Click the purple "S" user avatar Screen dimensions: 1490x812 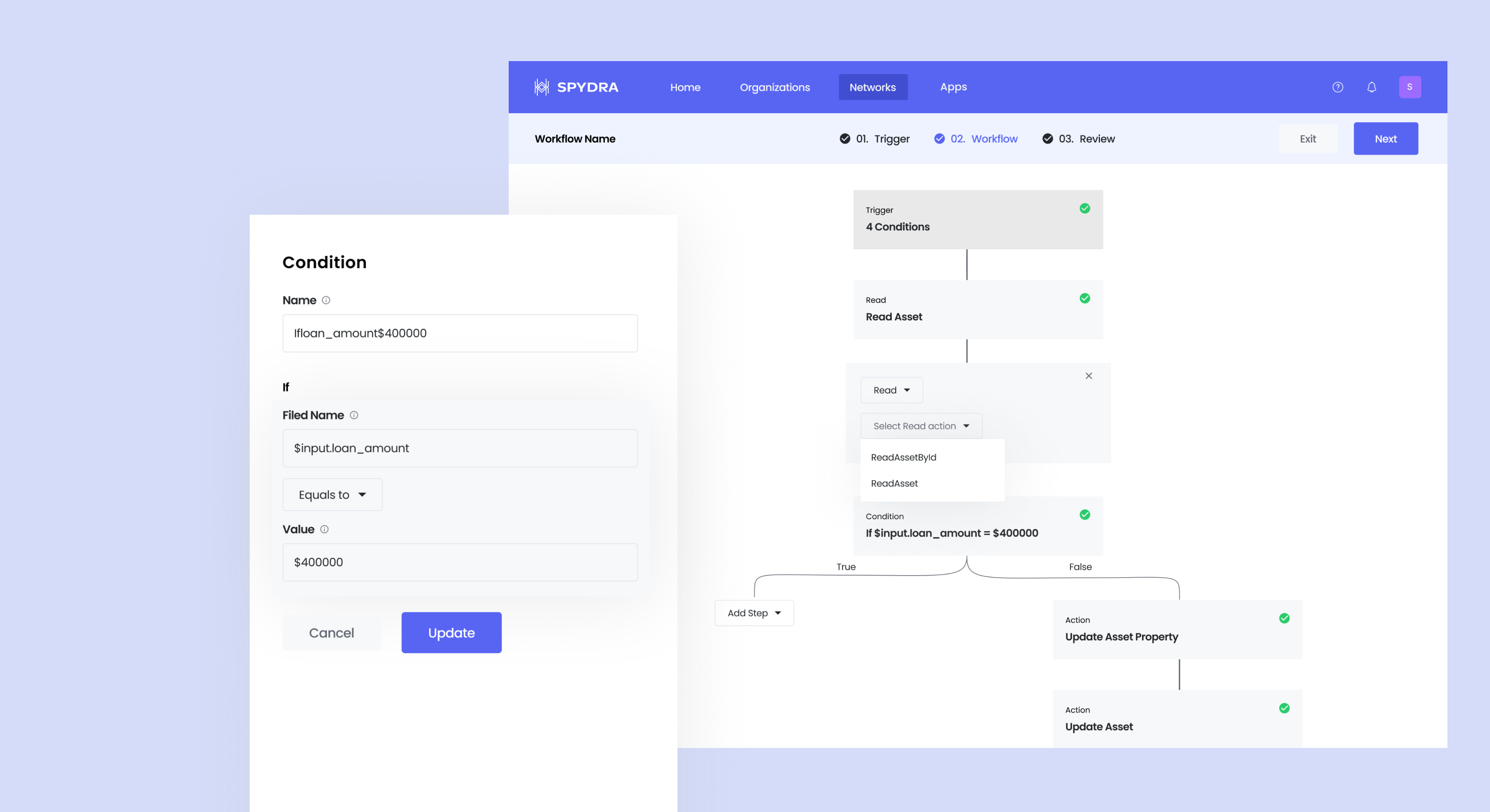[1410, 87]
